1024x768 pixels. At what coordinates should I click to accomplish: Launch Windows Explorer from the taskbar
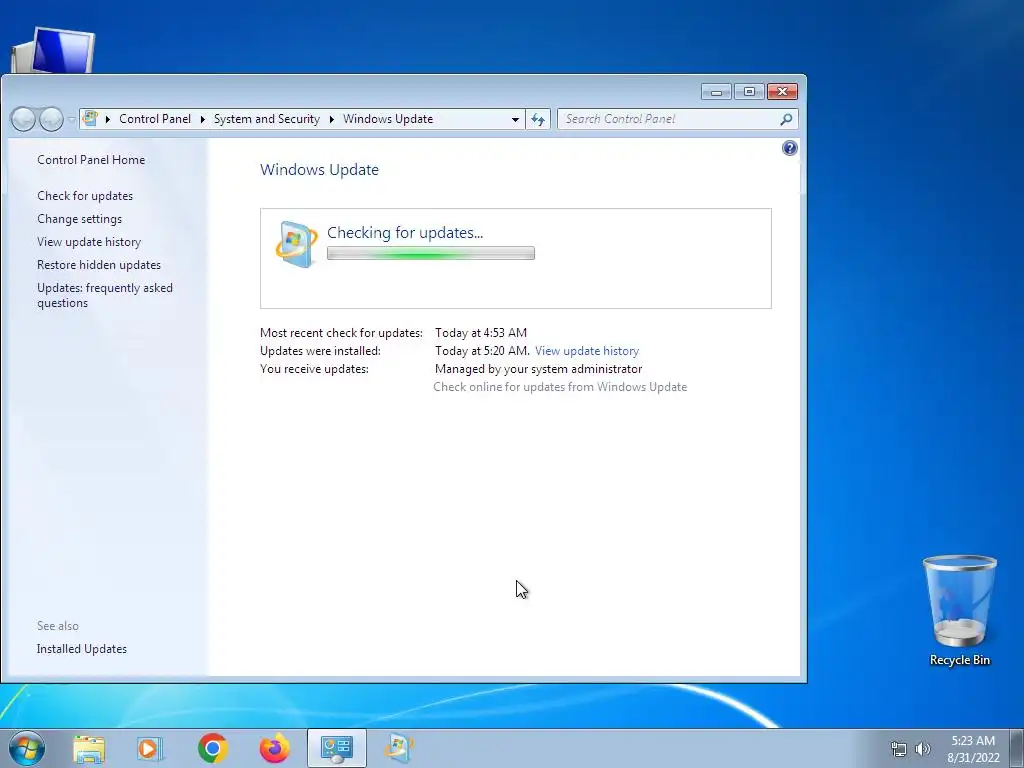click(89, 748)
